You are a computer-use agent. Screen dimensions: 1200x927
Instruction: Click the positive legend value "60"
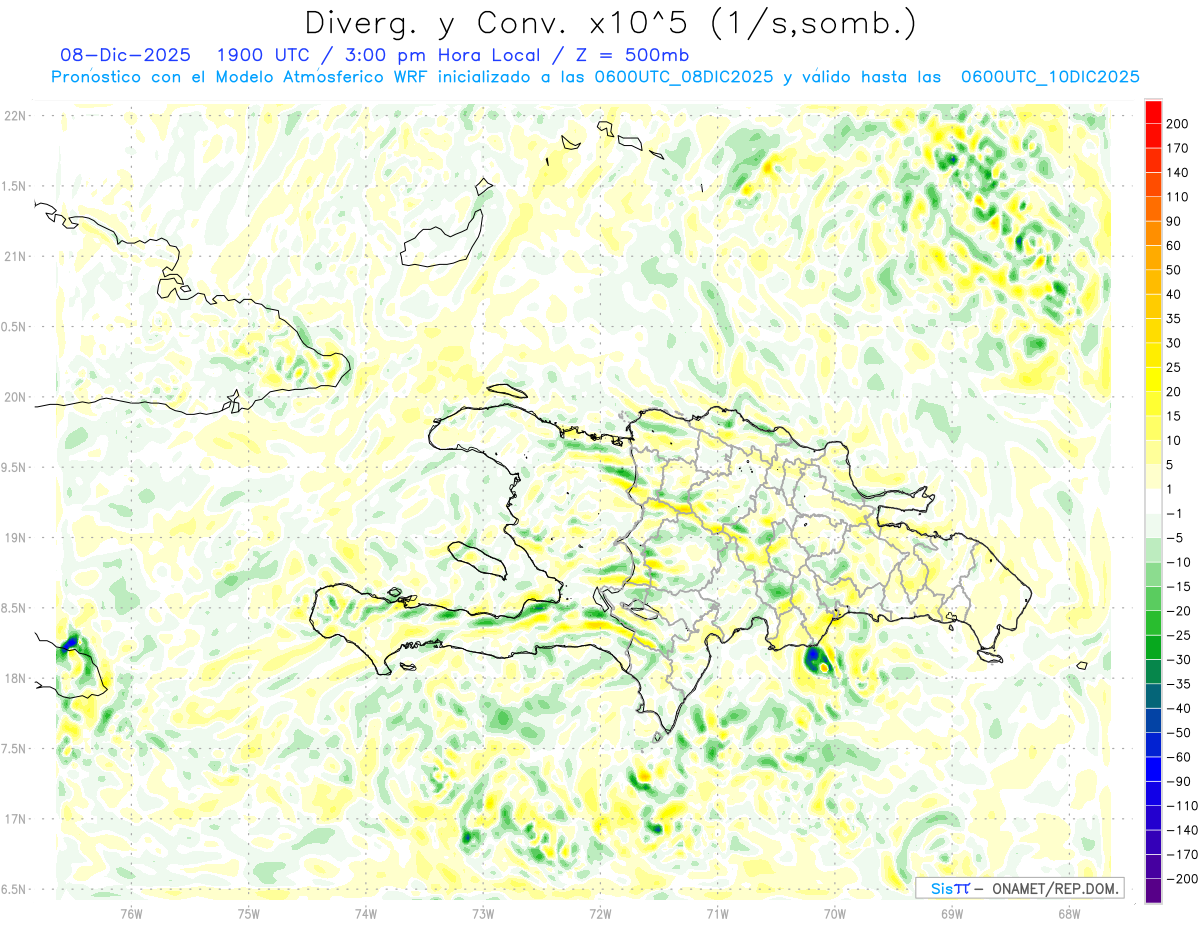click(x=1173, y=245)
